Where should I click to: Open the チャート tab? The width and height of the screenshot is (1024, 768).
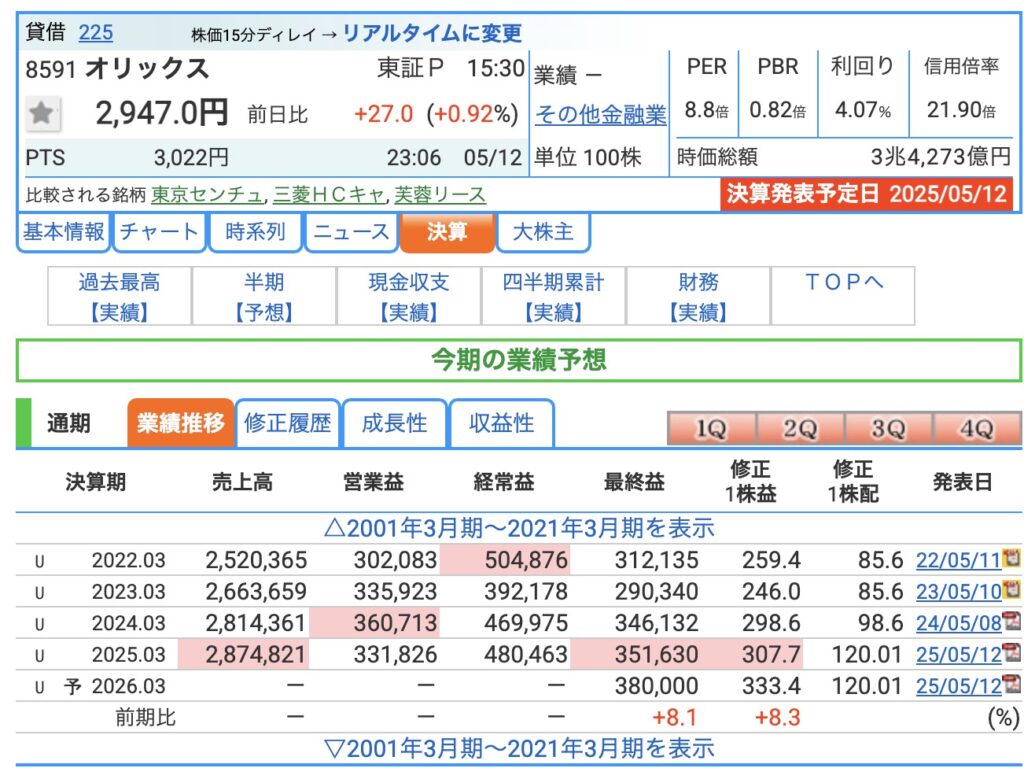pos(159,232)
